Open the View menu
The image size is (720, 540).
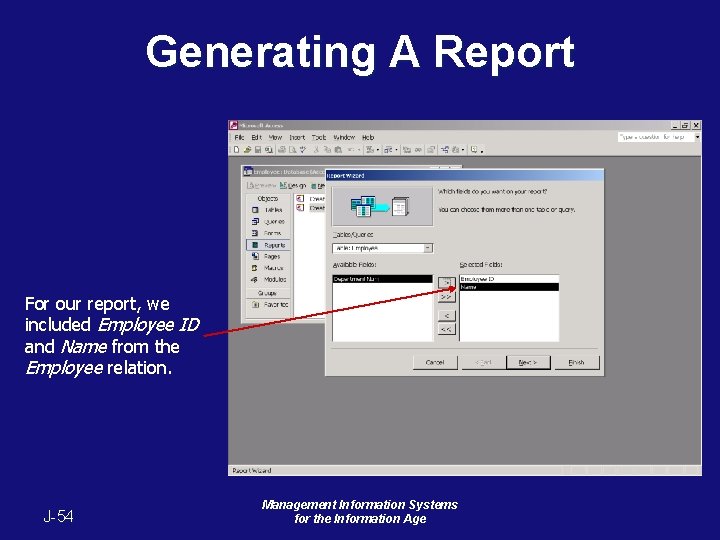coord(275,137)
